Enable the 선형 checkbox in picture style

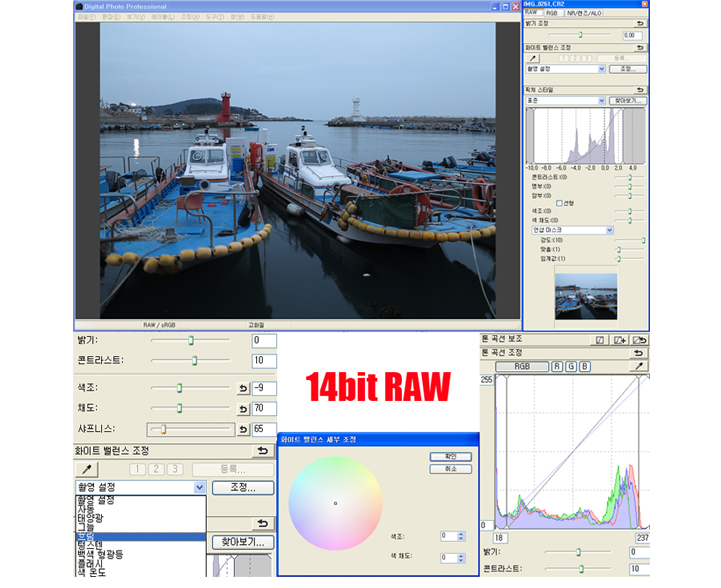[x=560, y=203]
